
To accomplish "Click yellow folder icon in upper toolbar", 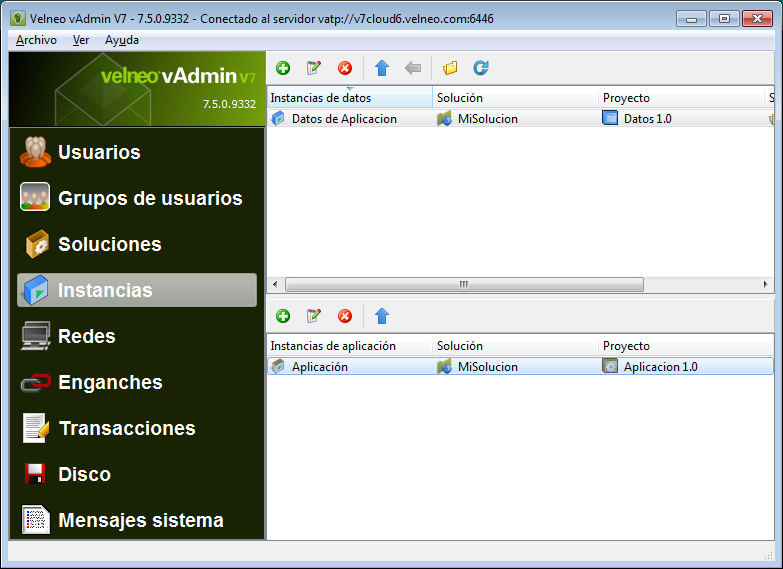I will (x=450, y=68).
